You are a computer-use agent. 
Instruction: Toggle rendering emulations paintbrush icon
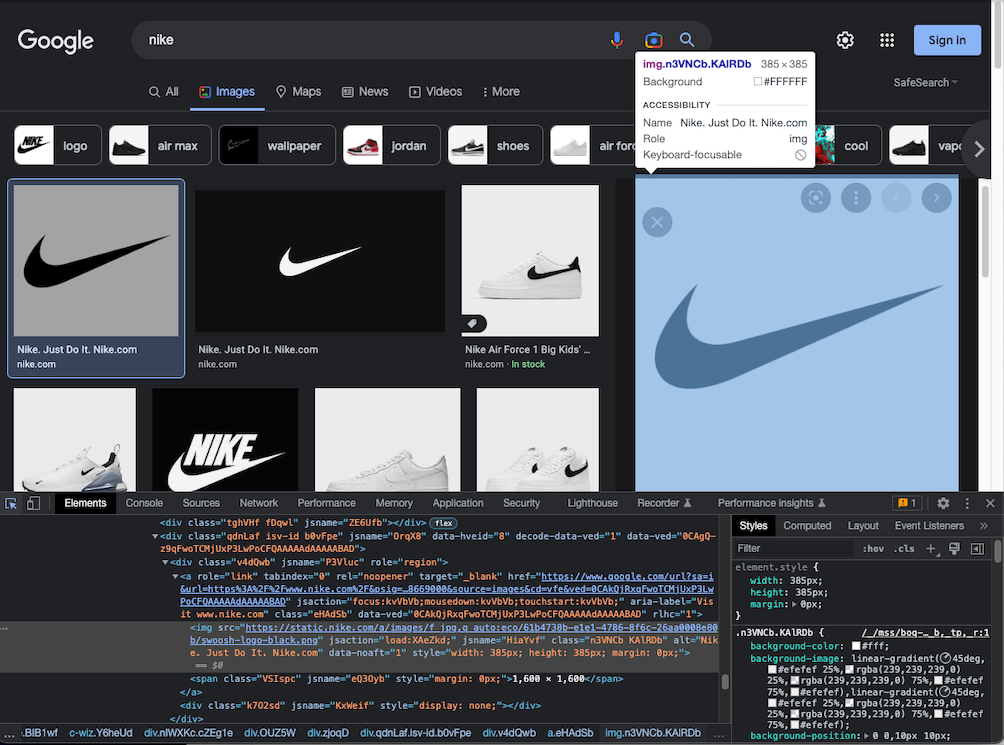[954, 549]
